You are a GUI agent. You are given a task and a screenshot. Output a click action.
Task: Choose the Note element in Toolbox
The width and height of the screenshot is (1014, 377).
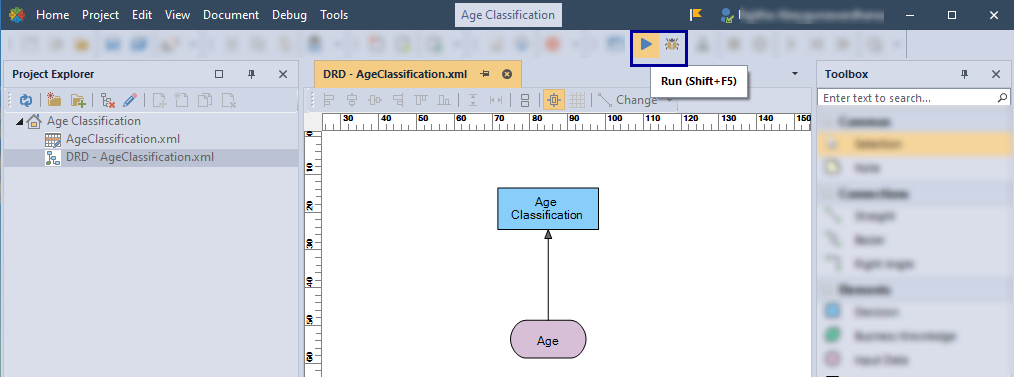914,168
